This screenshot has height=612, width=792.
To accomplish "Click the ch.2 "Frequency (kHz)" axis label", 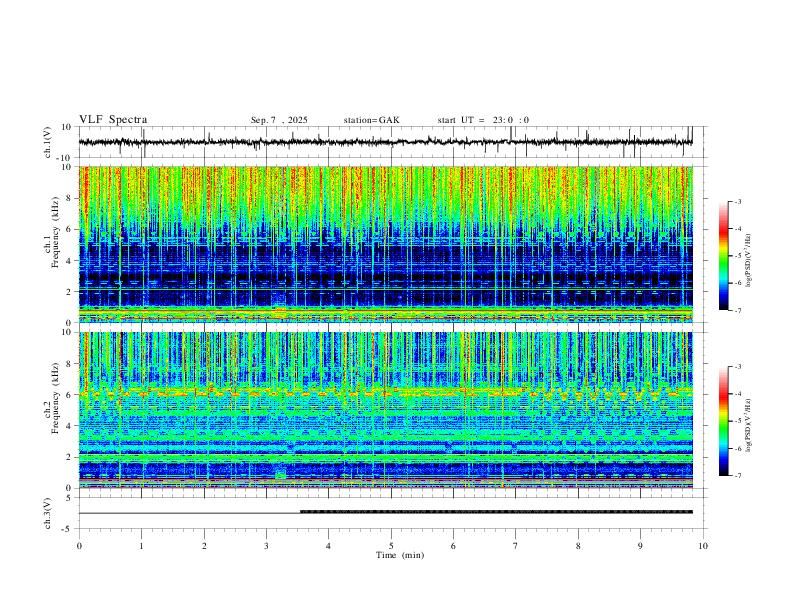I will click(x=55, y=398).
